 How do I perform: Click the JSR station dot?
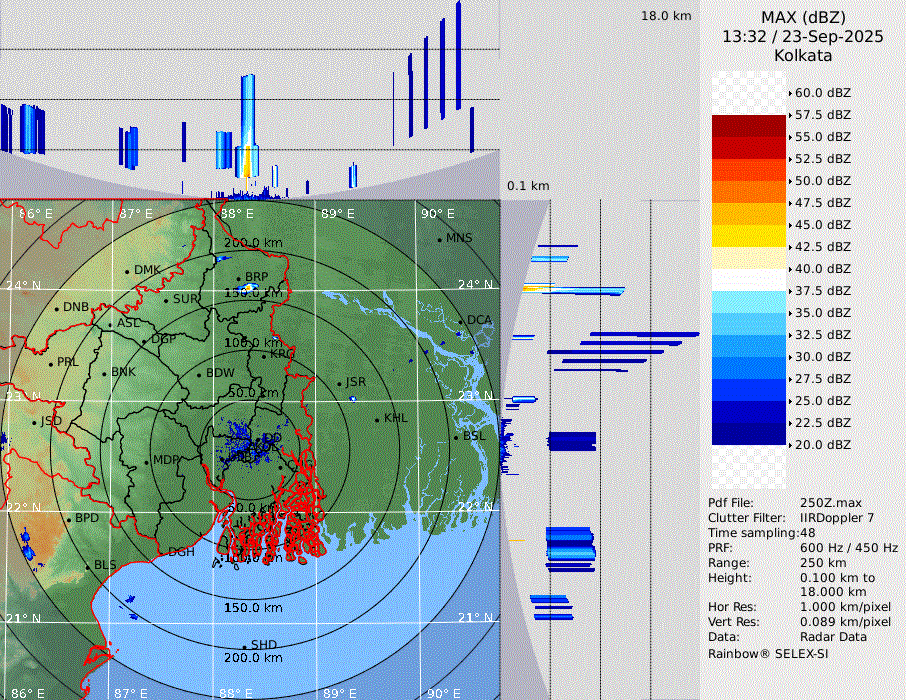click(x=338, y=383)
